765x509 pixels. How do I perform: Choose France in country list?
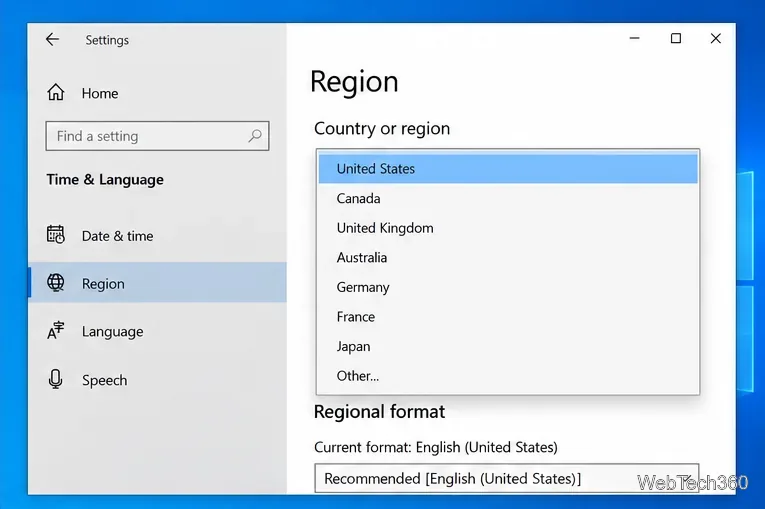click(x=508, y=317)
